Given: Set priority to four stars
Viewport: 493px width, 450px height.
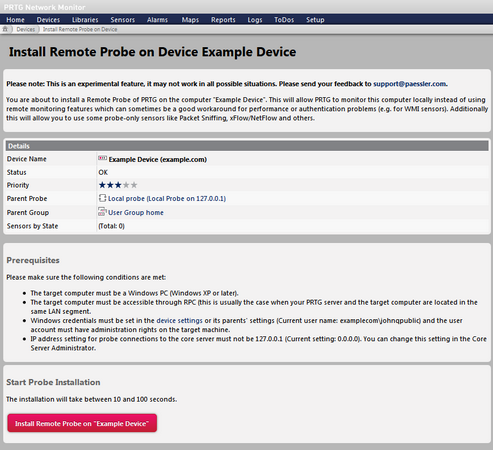Looking at the screenshot, I should (x=126, y=185).
